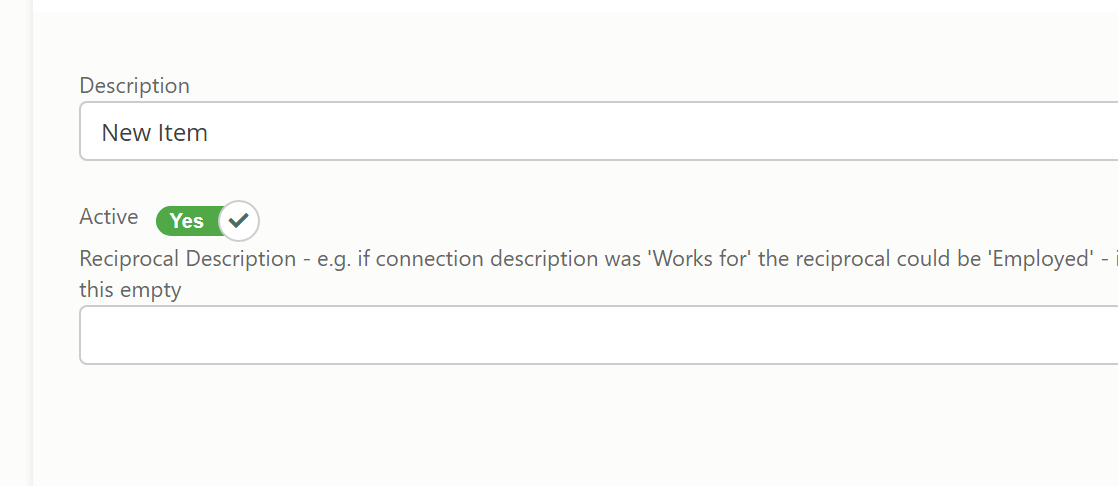The height and width of the screenshot is (486, 1118).
Task: Click the green Yes label of toggle
Action: tap(187, 221)
